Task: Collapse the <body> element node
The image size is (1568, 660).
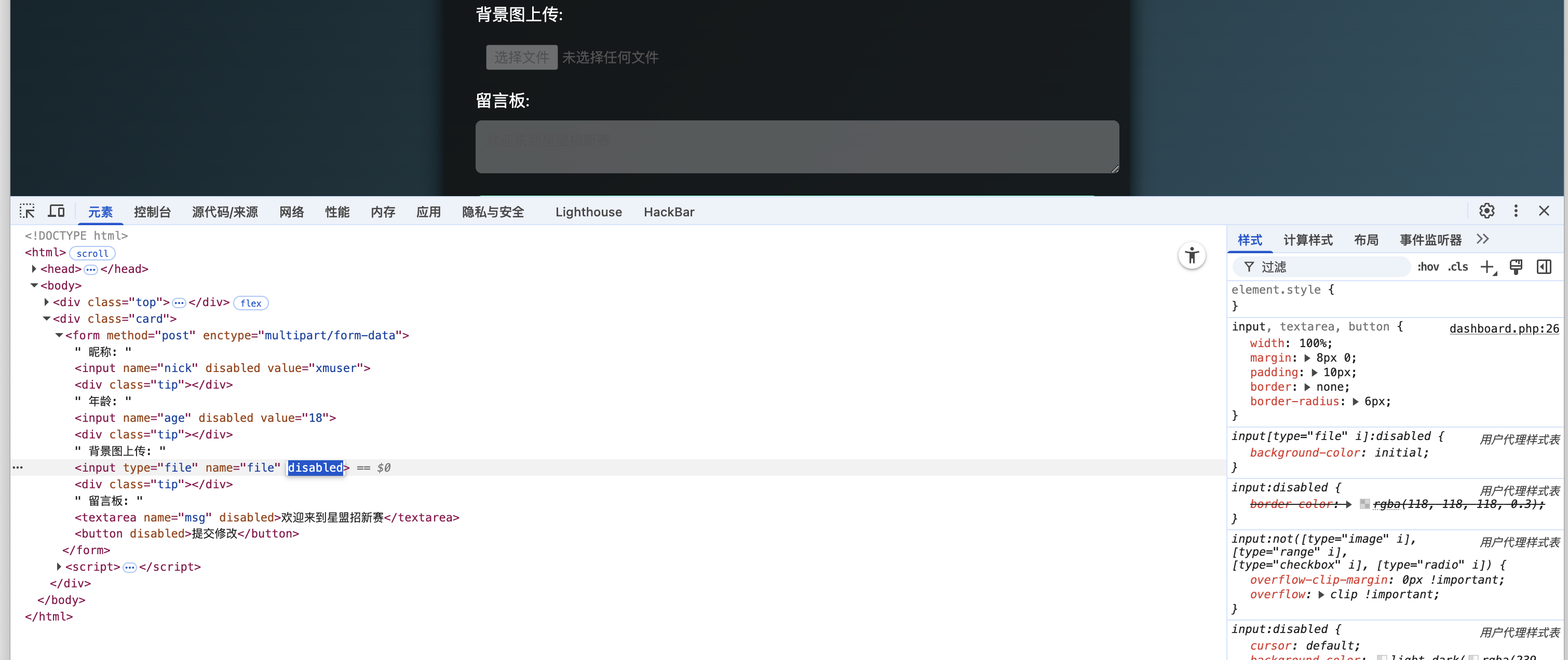Action: (34, 285)
